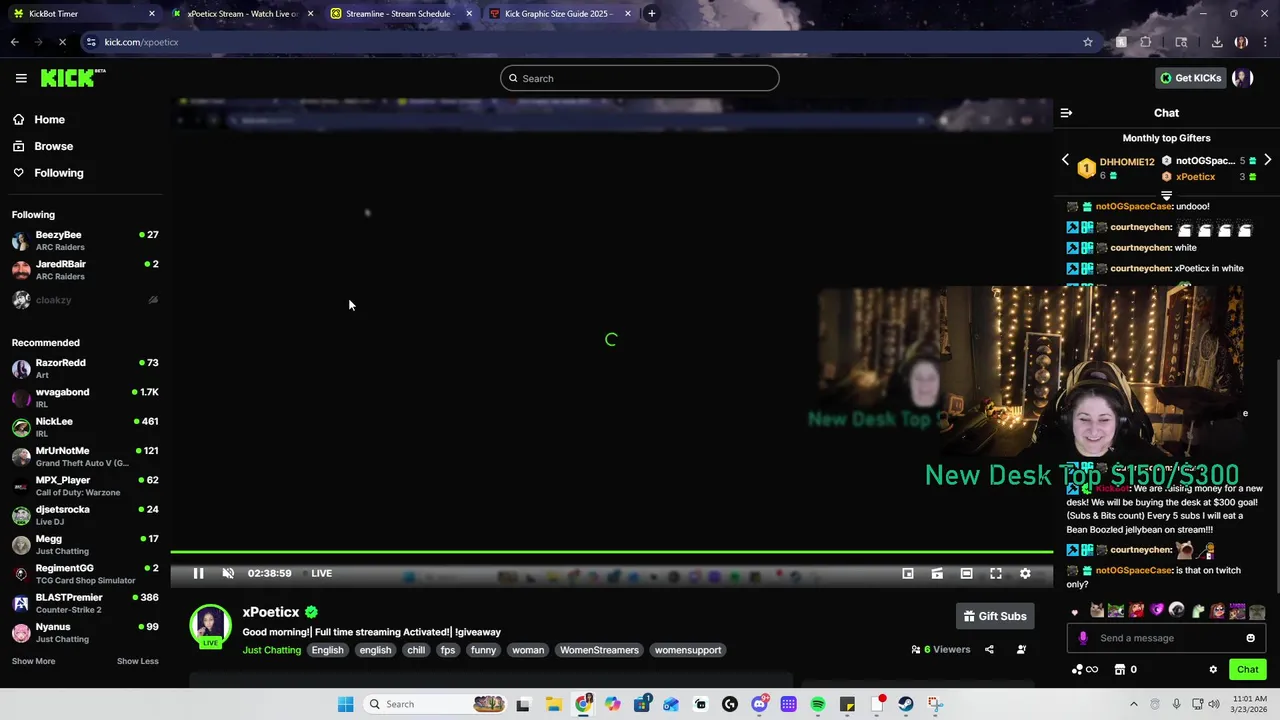Show previous top gifters page
The image size is (1280, 720).
(x=1065, y=160)
